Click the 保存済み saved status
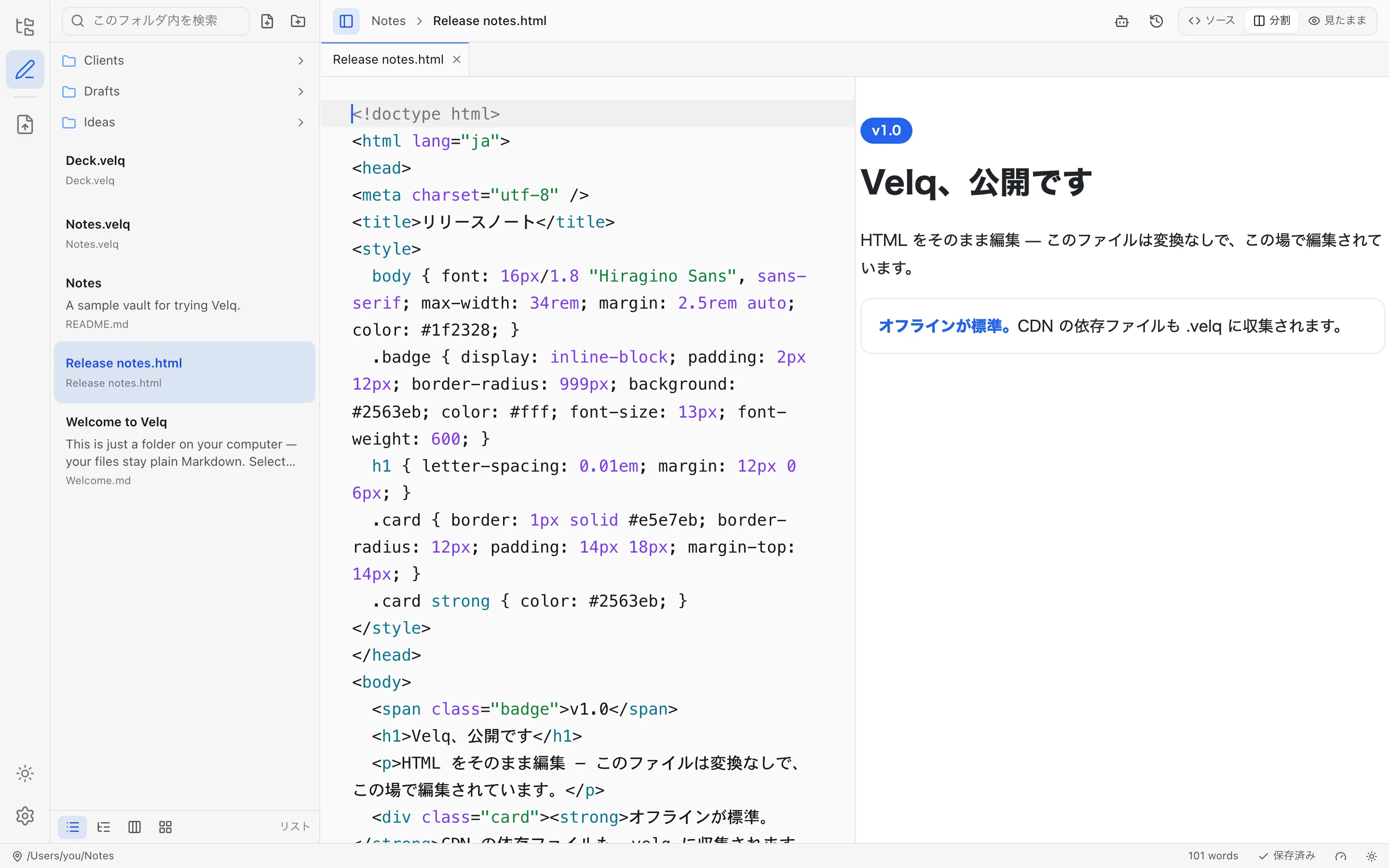1389x868 pixels. 1287,856
